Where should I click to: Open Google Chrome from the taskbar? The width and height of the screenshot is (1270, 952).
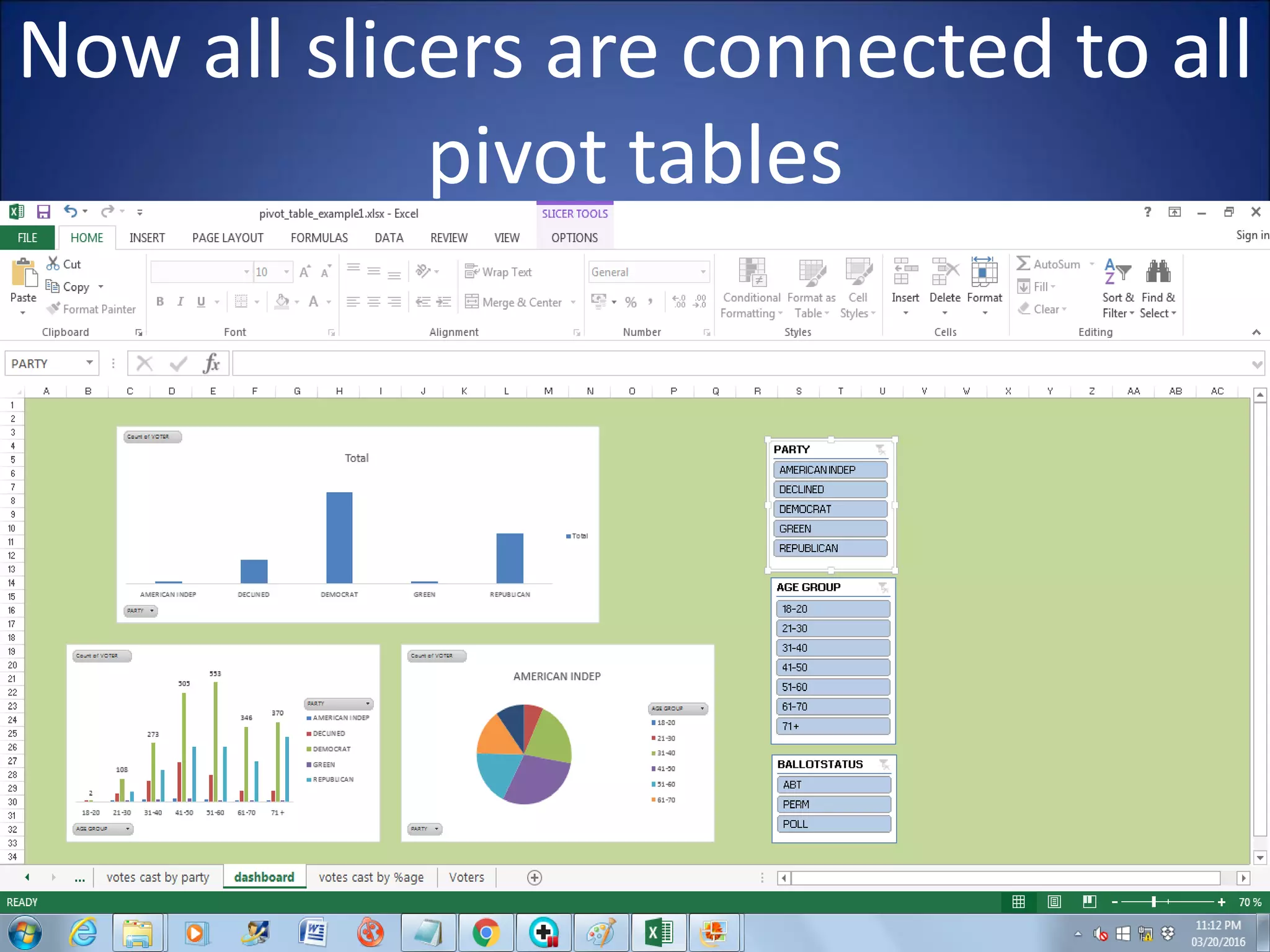[x=486, y=933]
